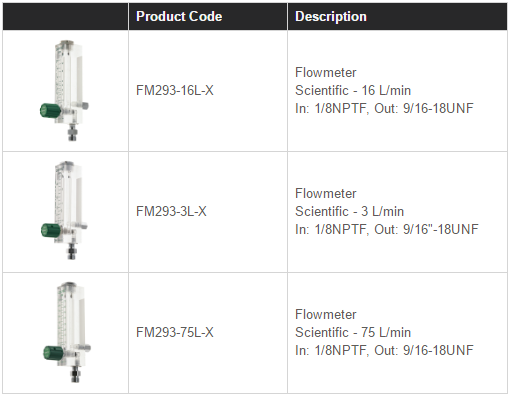The image size is (511, 399).
Task: Click the word Flowmeter in the first row
Action: point(326,72)
